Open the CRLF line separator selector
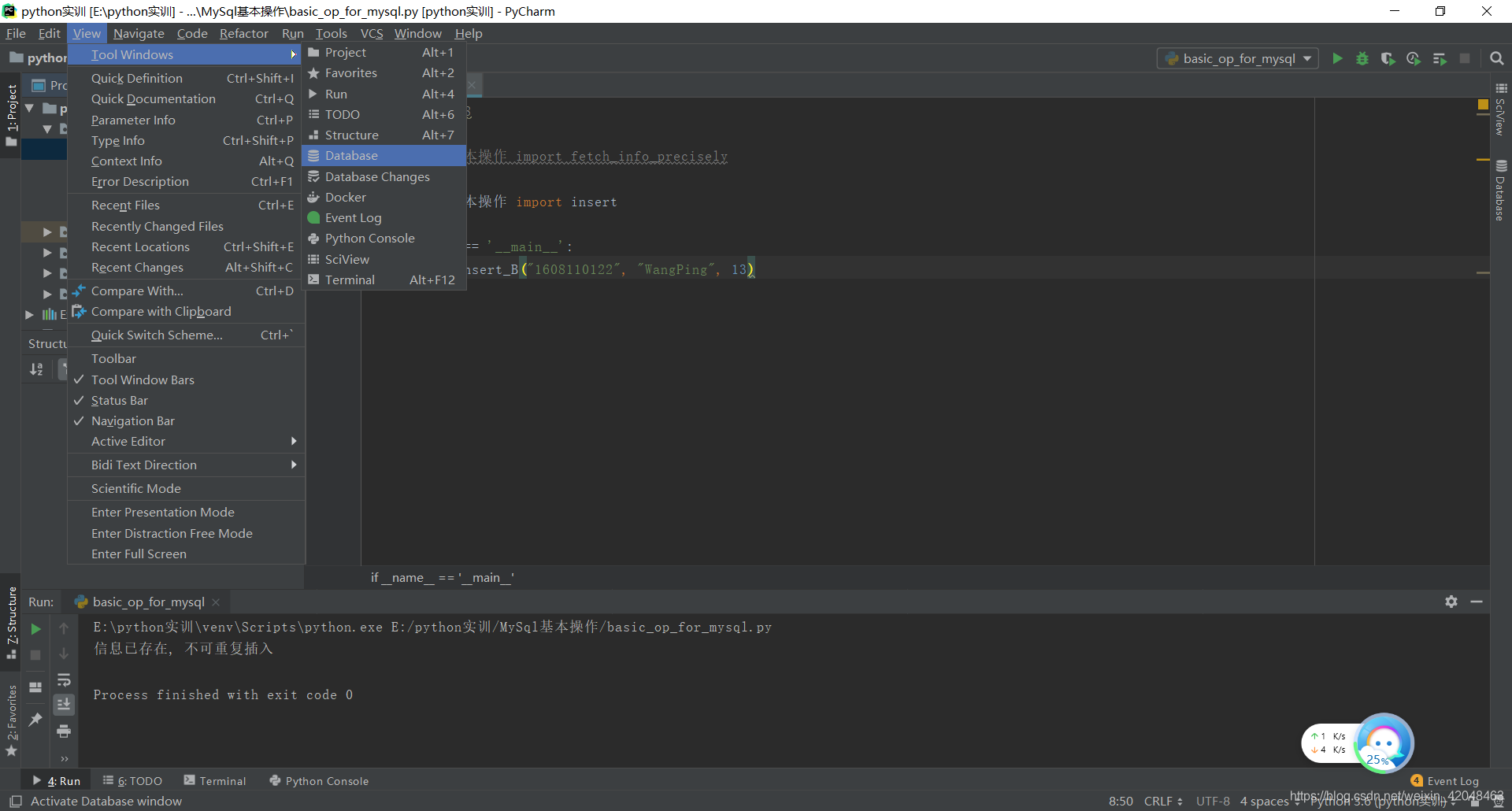1512x811 pixels. (1162, 801)
